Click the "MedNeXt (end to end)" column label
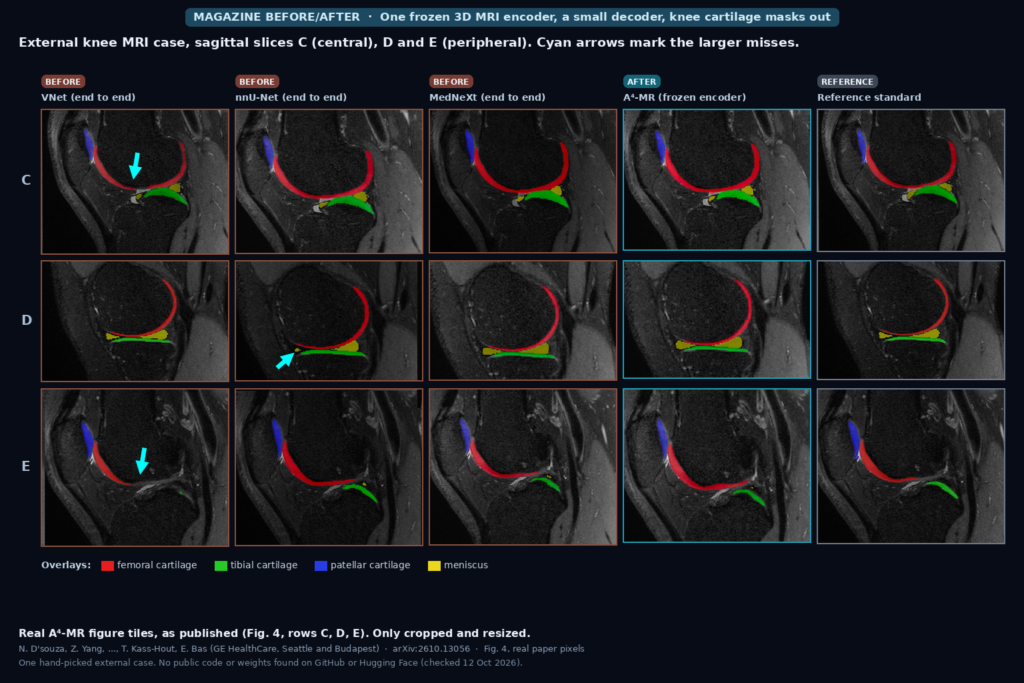Viewport: 1024px width, 683px height. pyautogui.click(x=487, y=97)
